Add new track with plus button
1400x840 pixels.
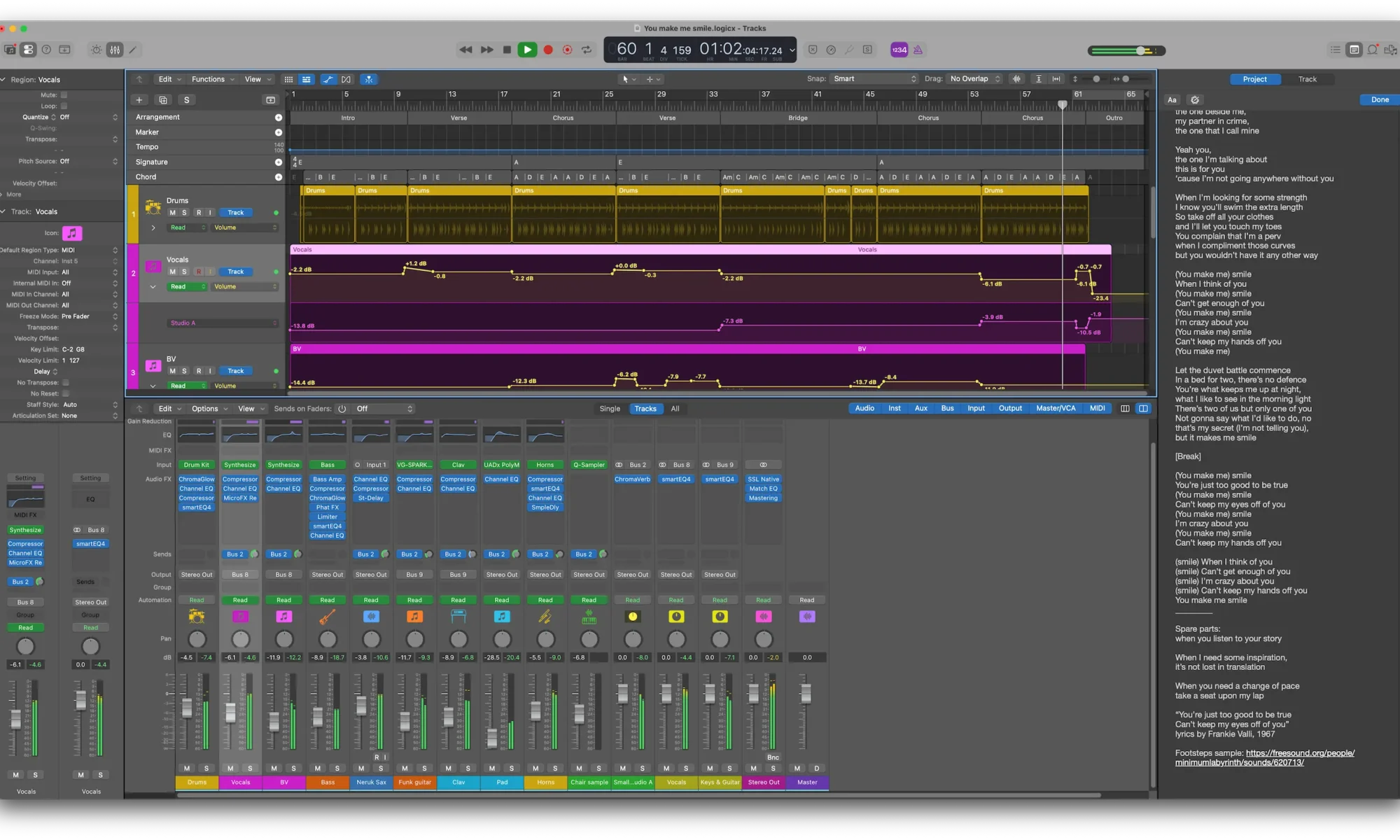[139, 100]
